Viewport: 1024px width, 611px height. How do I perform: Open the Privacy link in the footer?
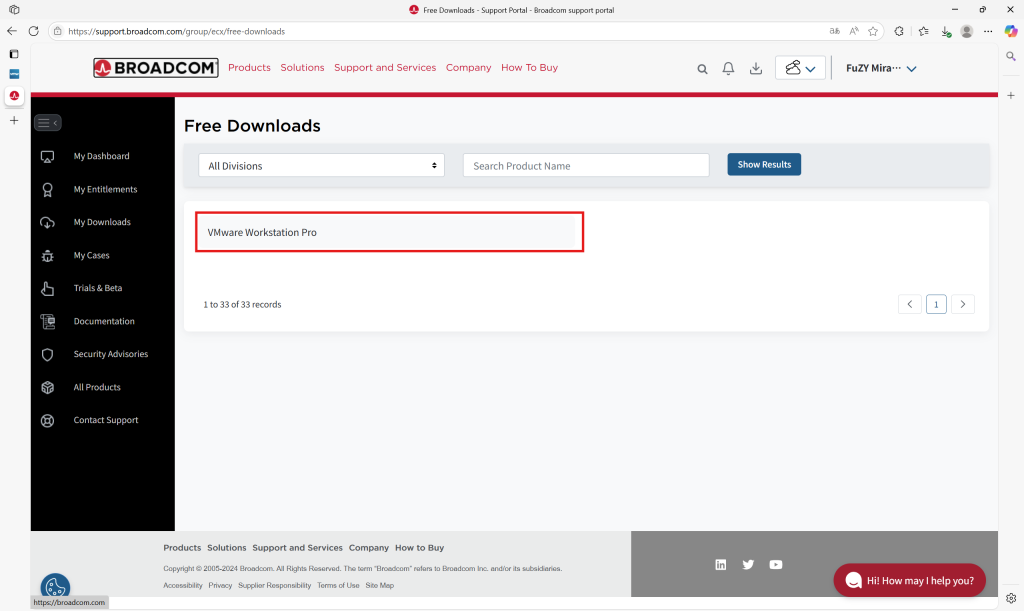coord(220,586)
